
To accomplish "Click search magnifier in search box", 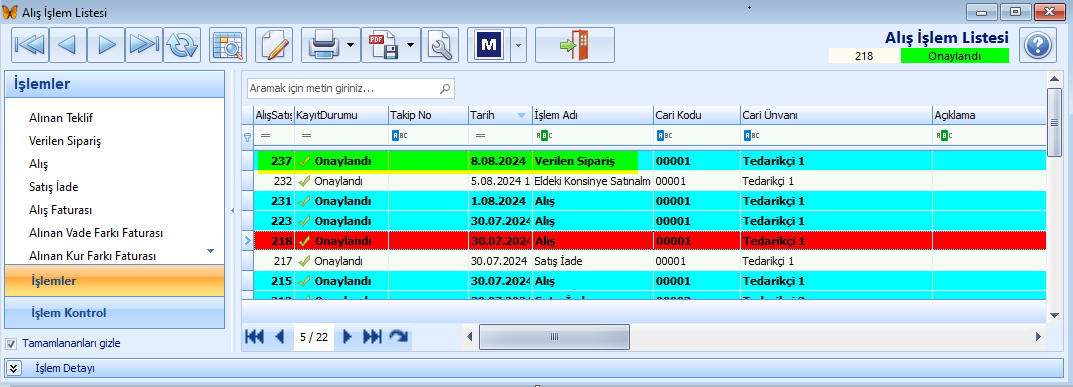I will click(x=445, y=88).
